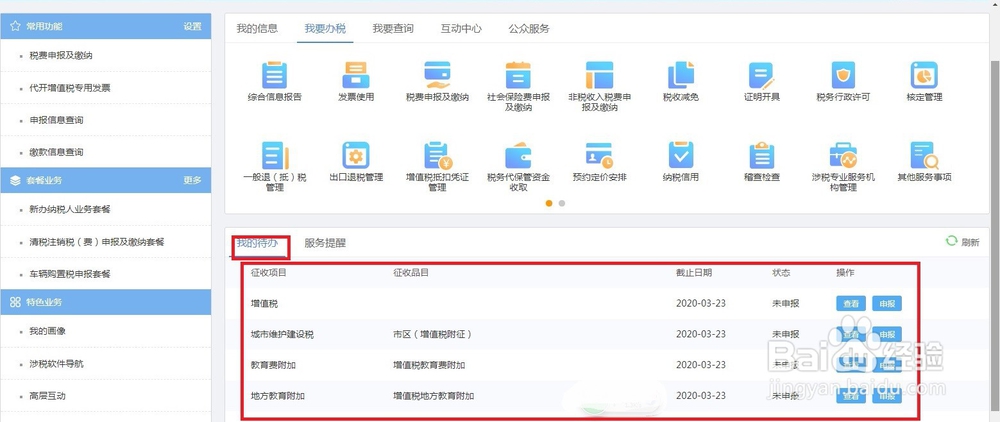Open the 核定管理 icon

point(924,75)
